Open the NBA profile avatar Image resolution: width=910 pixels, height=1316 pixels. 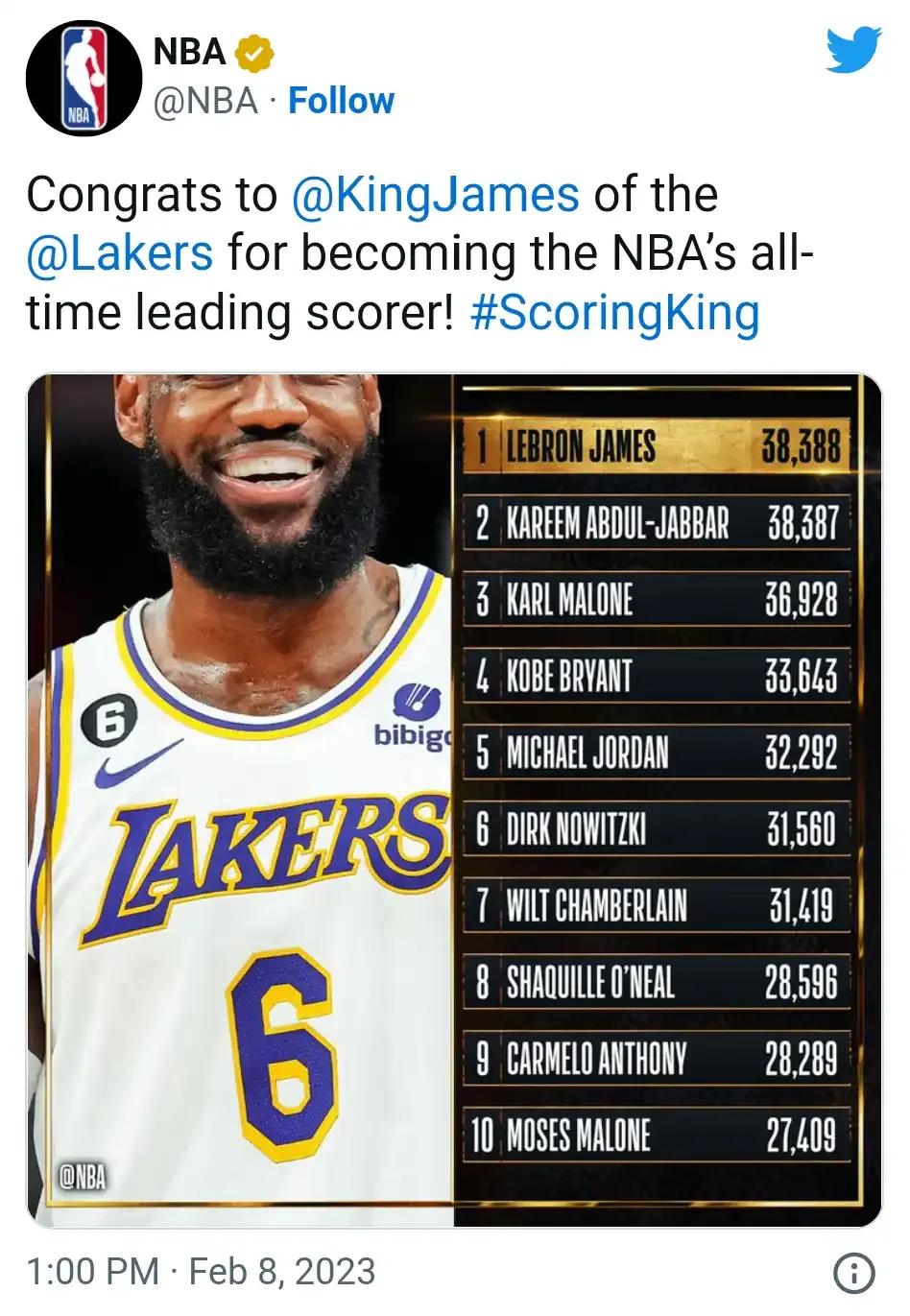click(x=84, y=80)
